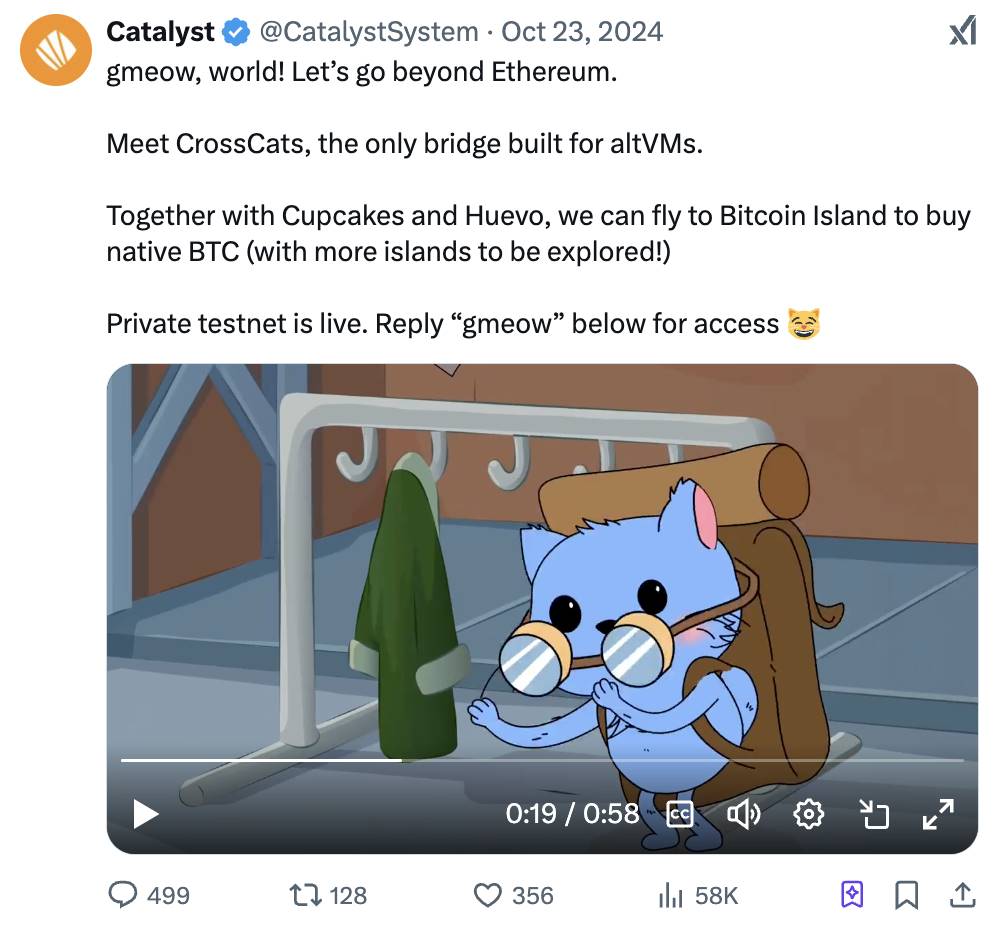Reply to the tweet with 499 replies
This screenshot has height=930, width=1004.
point(123,895)
